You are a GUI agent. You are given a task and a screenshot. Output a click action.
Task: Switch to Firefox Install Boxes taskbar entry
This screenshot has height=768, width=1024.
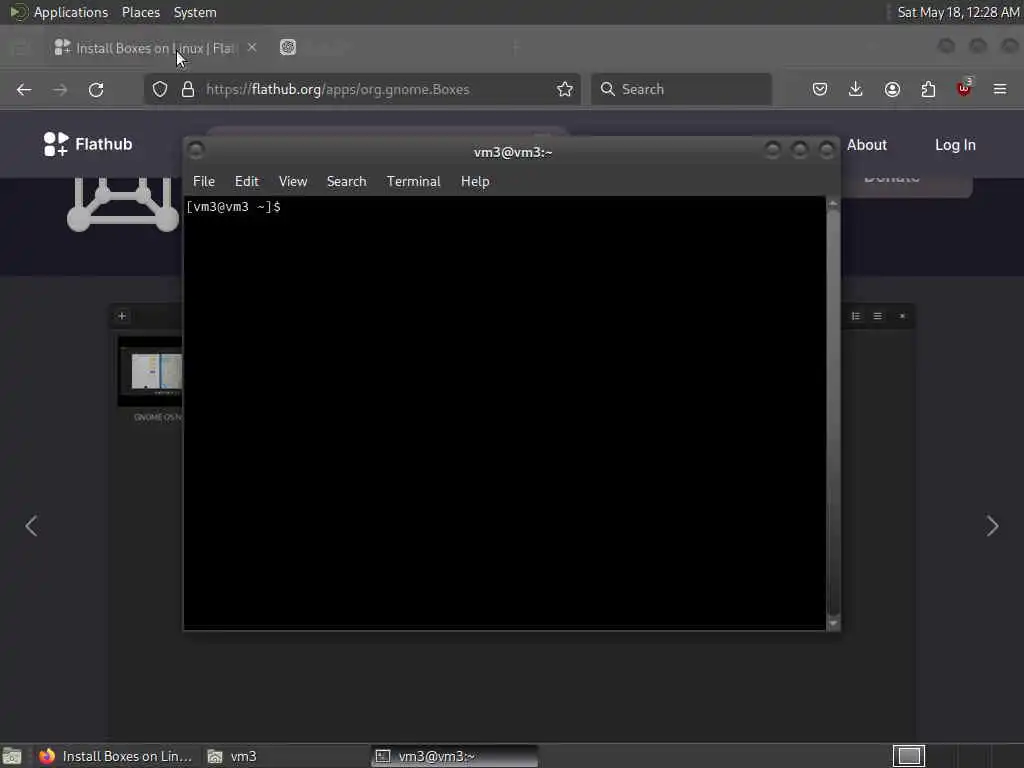pos(116,756)
